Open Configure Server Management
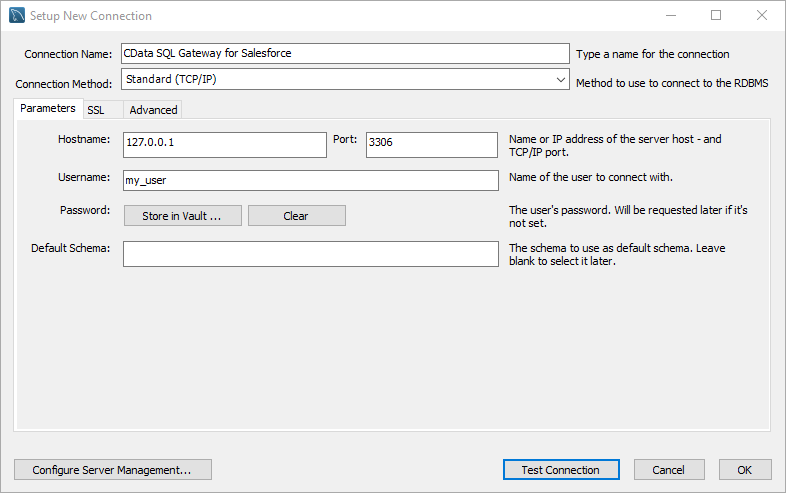786x493 pixels. [113, 470]
